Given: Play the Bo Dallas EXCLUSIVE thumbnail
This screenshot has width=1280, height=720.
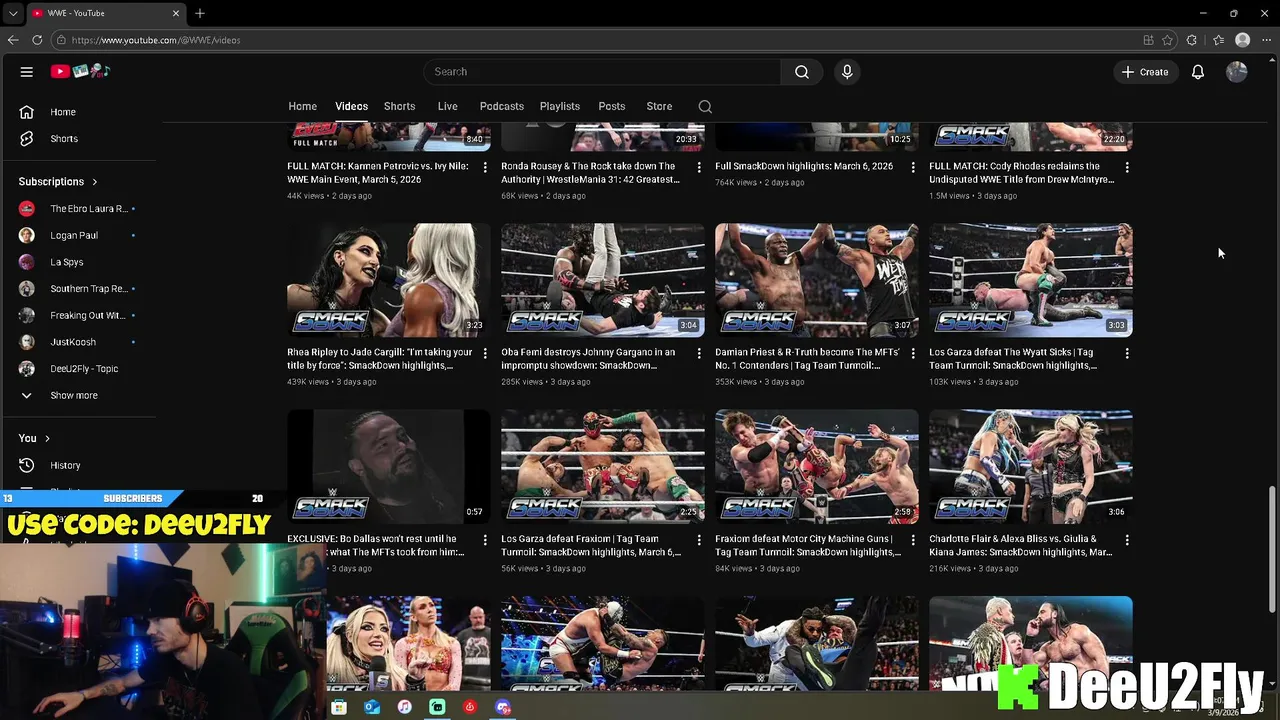Looking at the screenshot, I should (389, 467).
